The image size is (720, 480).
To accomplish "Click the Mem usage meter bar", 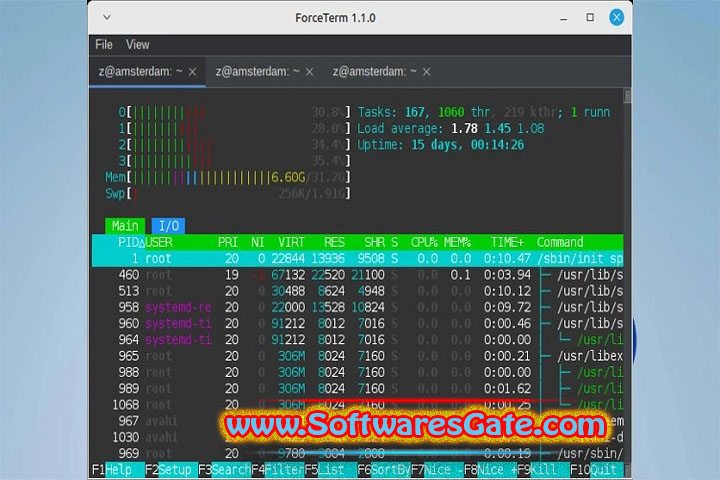I will [228, 177].
